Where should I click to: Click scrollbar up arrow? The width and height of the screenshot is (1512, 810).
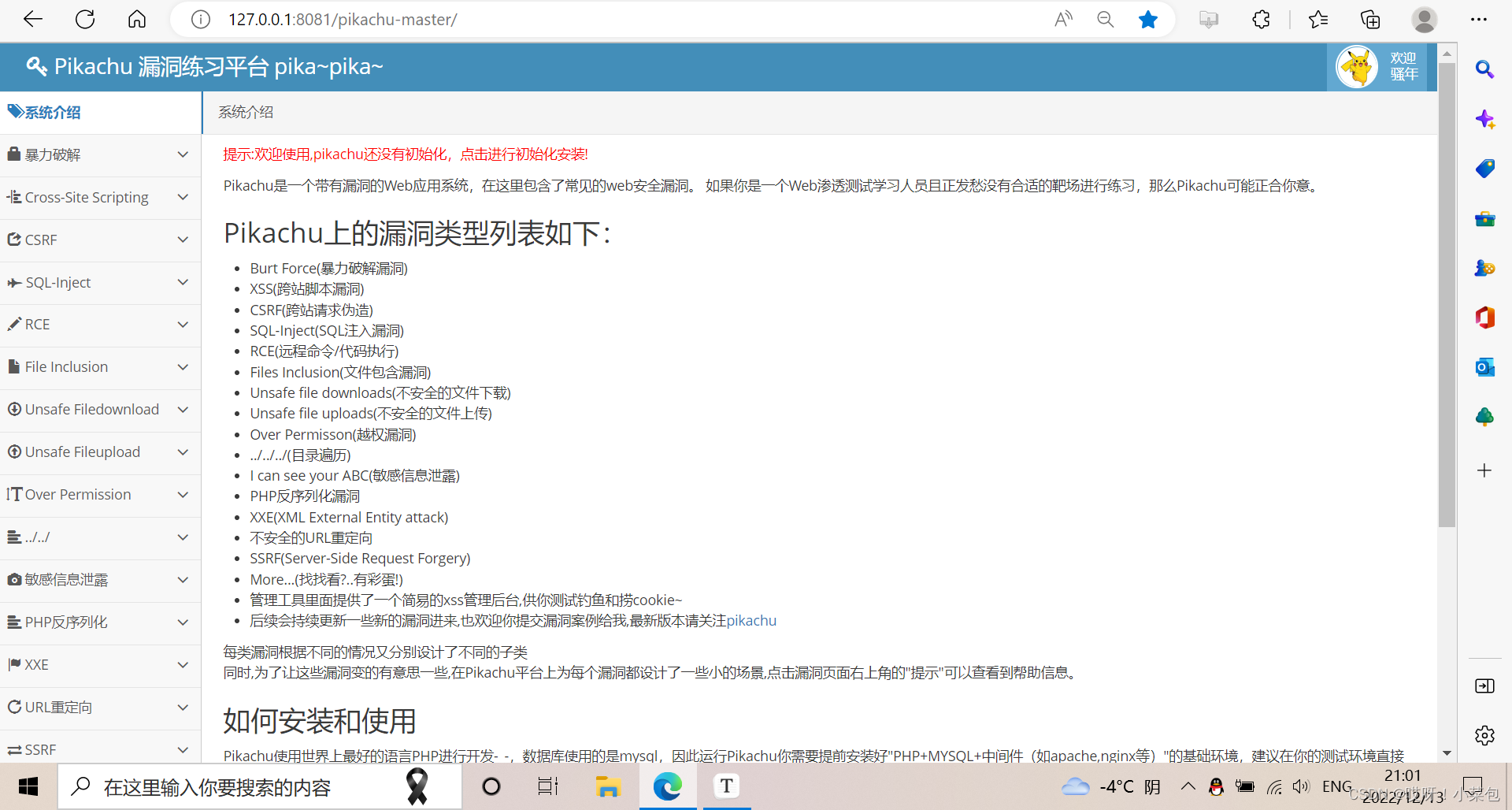(x=1447, y=54)
